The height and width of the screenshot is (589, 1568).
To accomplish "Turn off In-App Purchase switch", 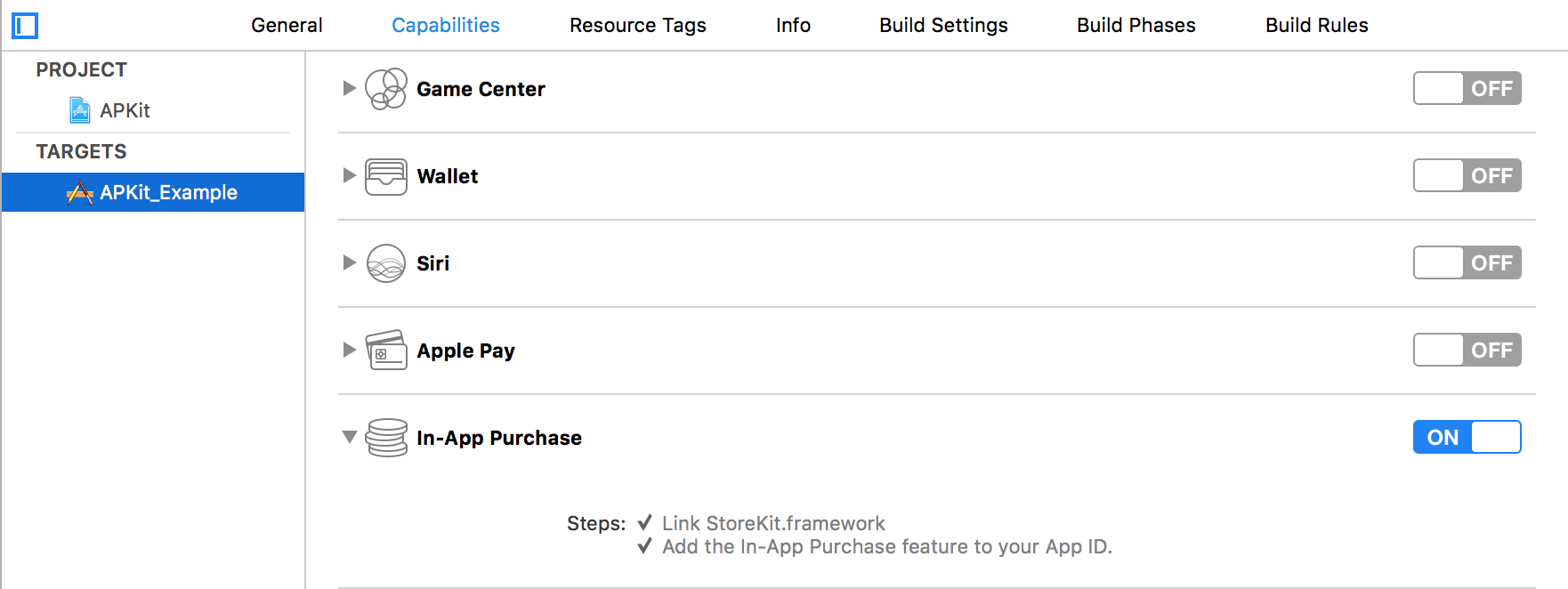I will [1467, 438].
